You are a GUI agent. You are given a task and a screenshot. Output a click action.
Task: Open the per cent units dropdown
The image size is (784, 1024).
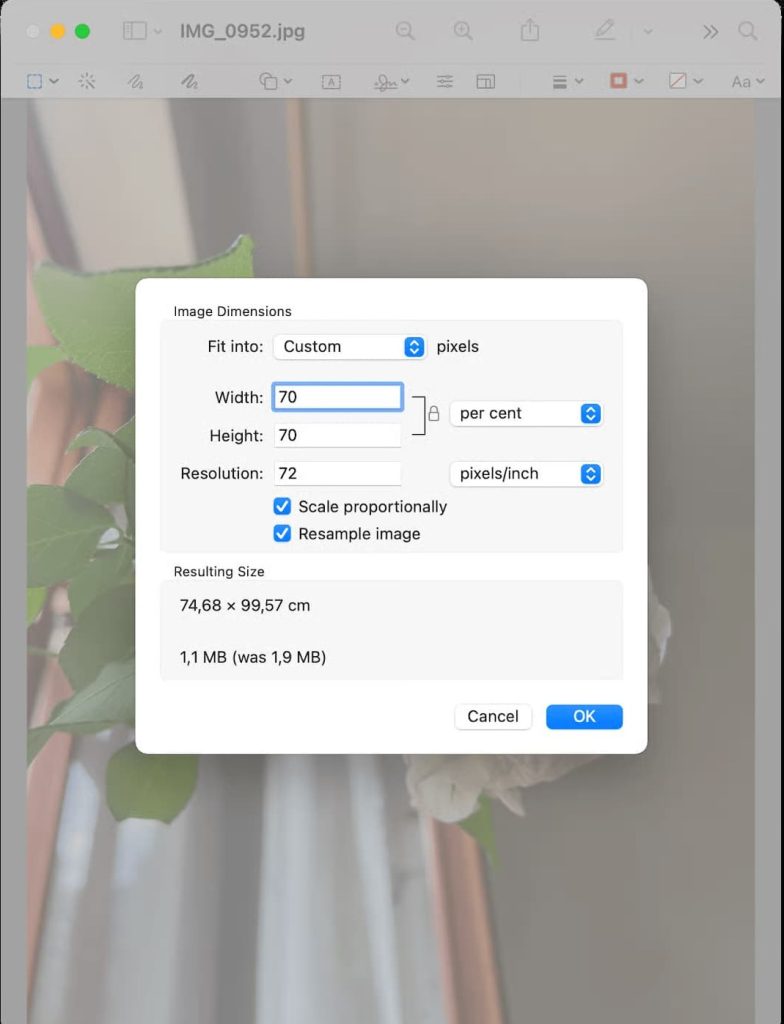(526, 413)
